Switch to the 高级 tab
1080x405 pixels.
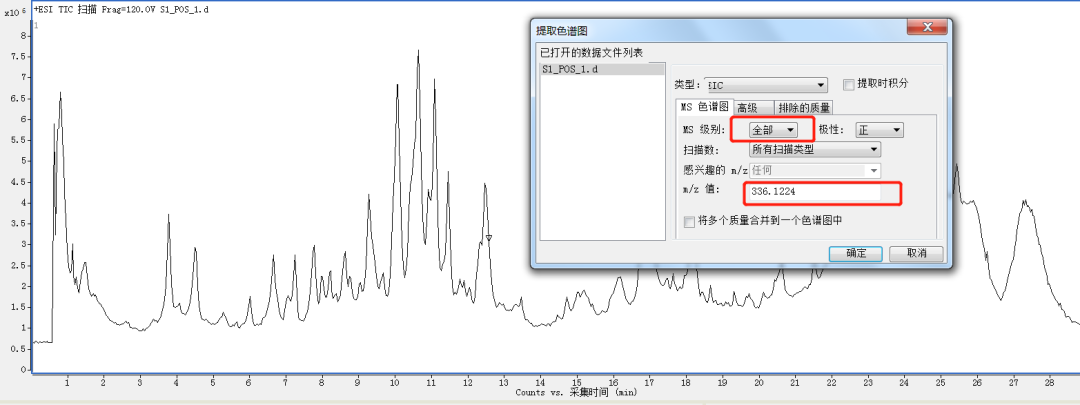753,107
